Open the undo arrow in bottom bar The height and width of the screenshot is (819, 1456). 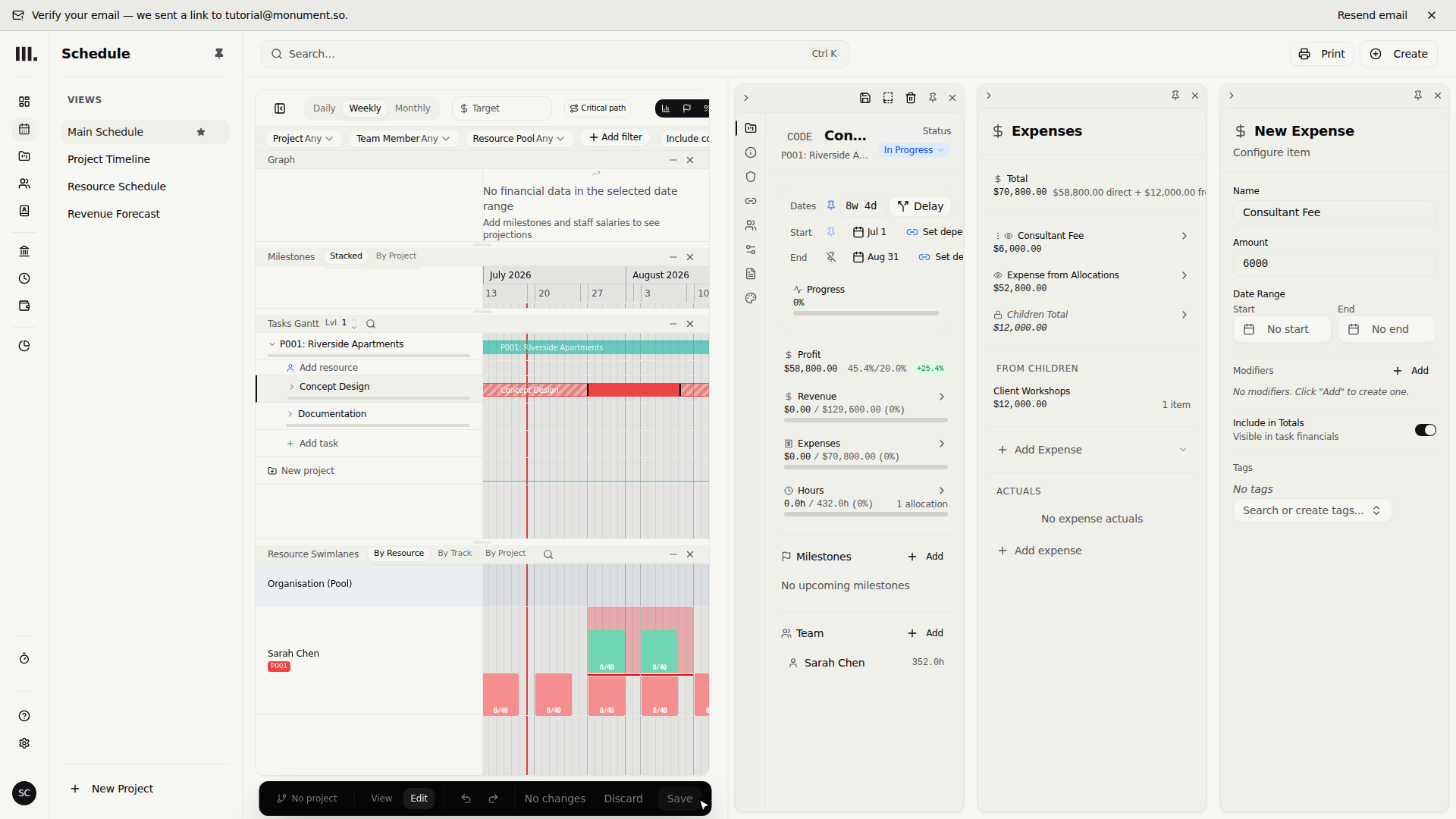466,799
